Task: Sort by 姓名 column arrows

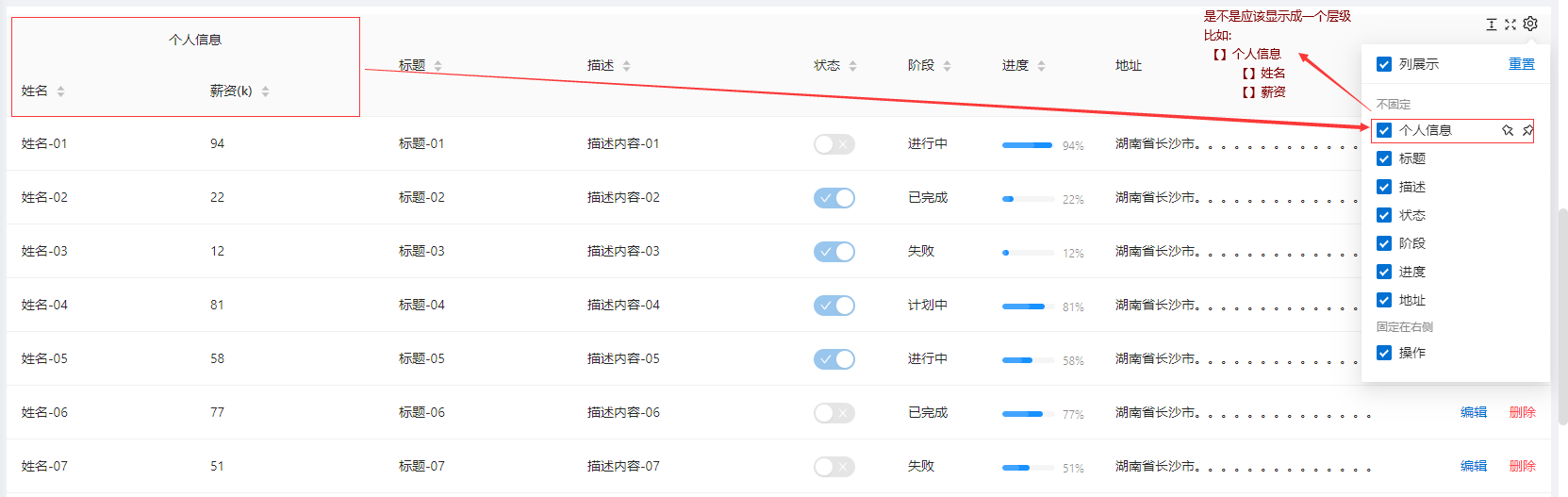Action: click(x=60, y=91)
